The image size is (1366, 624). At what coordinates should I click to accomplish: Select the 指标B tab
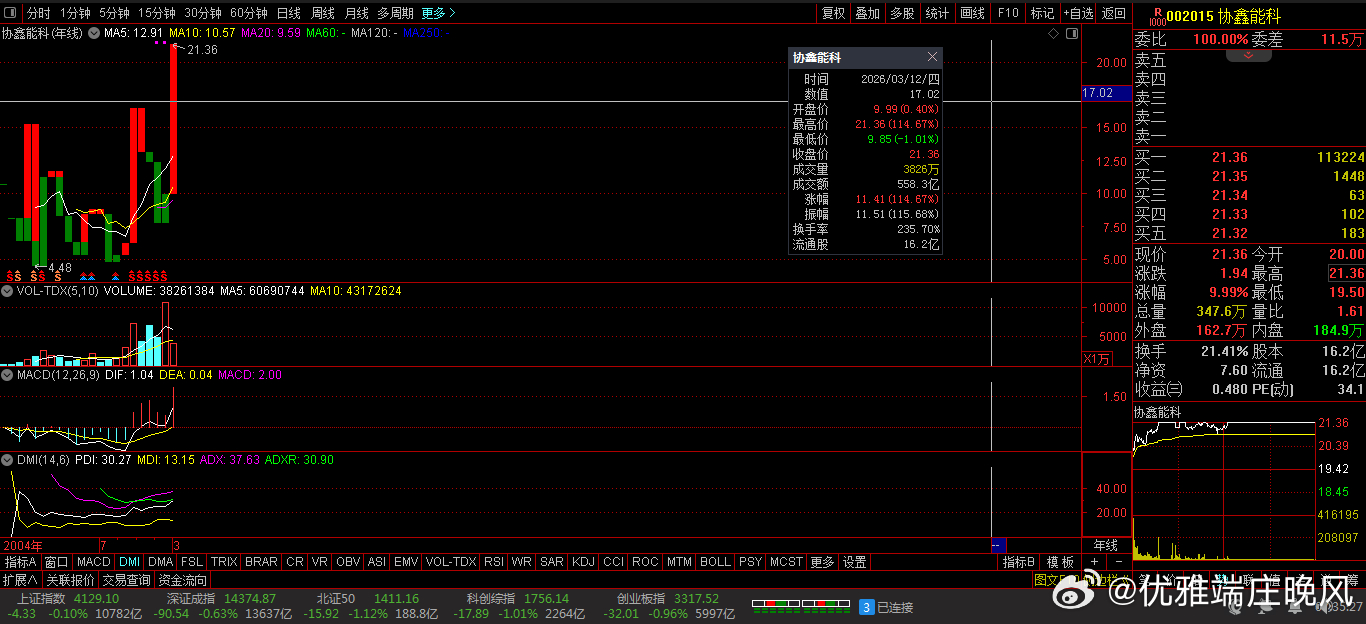click(x=1020, y=562)
